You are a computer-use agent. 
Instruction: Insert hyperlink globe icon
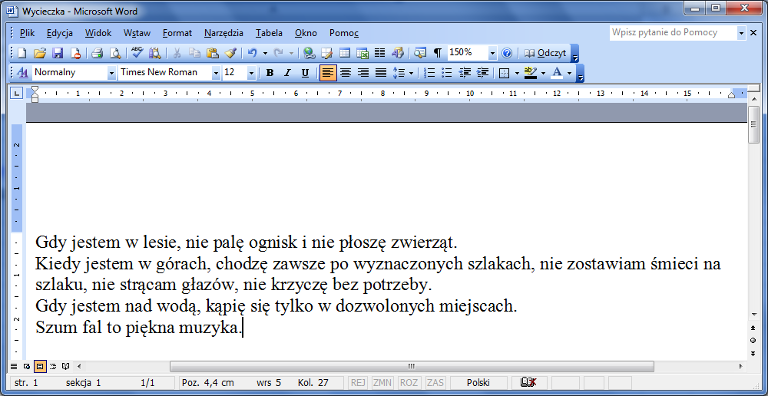click(309, 53)
